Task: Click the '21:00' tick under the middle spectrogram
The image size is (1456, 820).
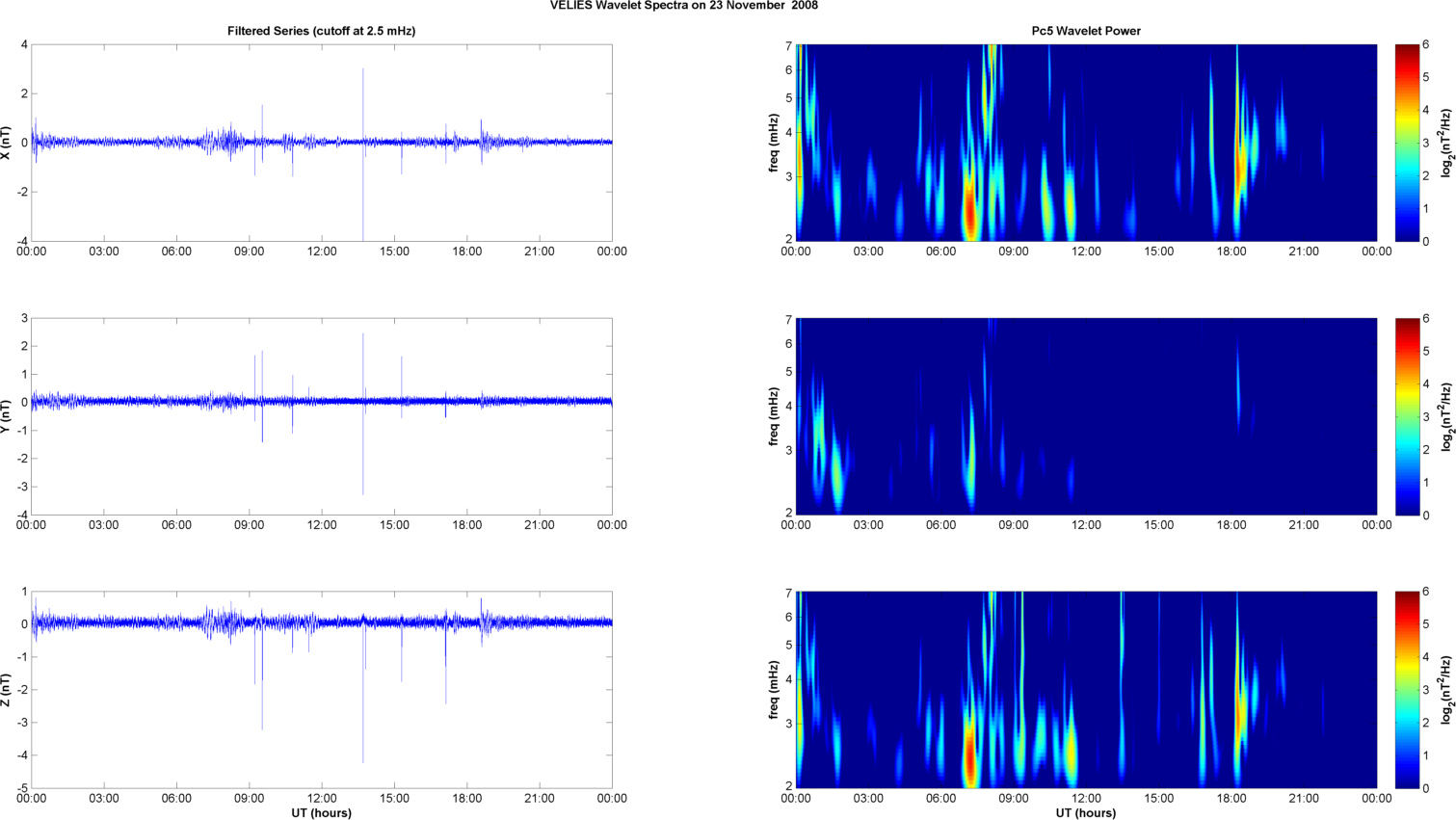Action: click(x=1304, y=525)
